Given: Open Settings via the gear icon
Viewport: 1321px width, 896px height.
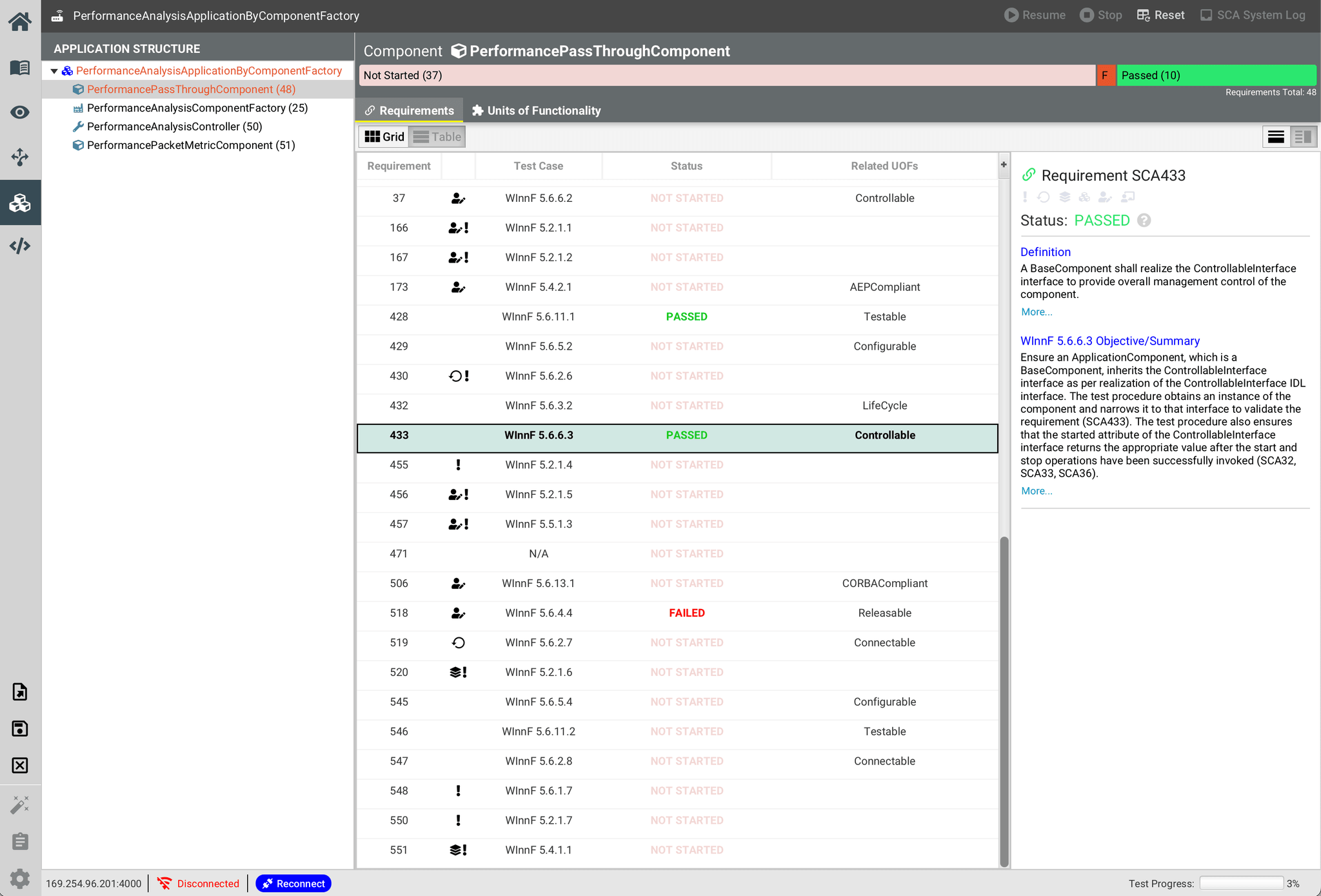Looking at the screenshot, I should point(20,878).
